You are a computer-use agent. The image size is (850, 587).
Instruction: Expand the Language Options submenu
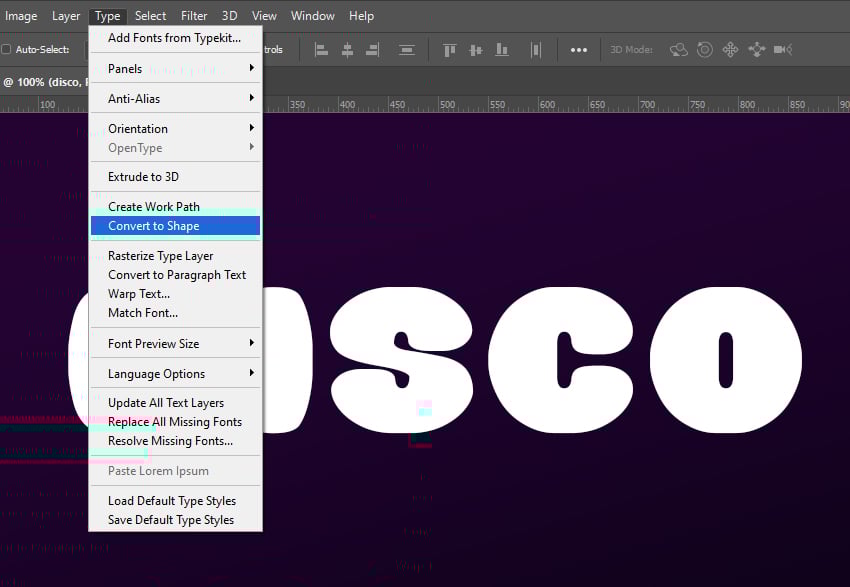tap(175, 373)
